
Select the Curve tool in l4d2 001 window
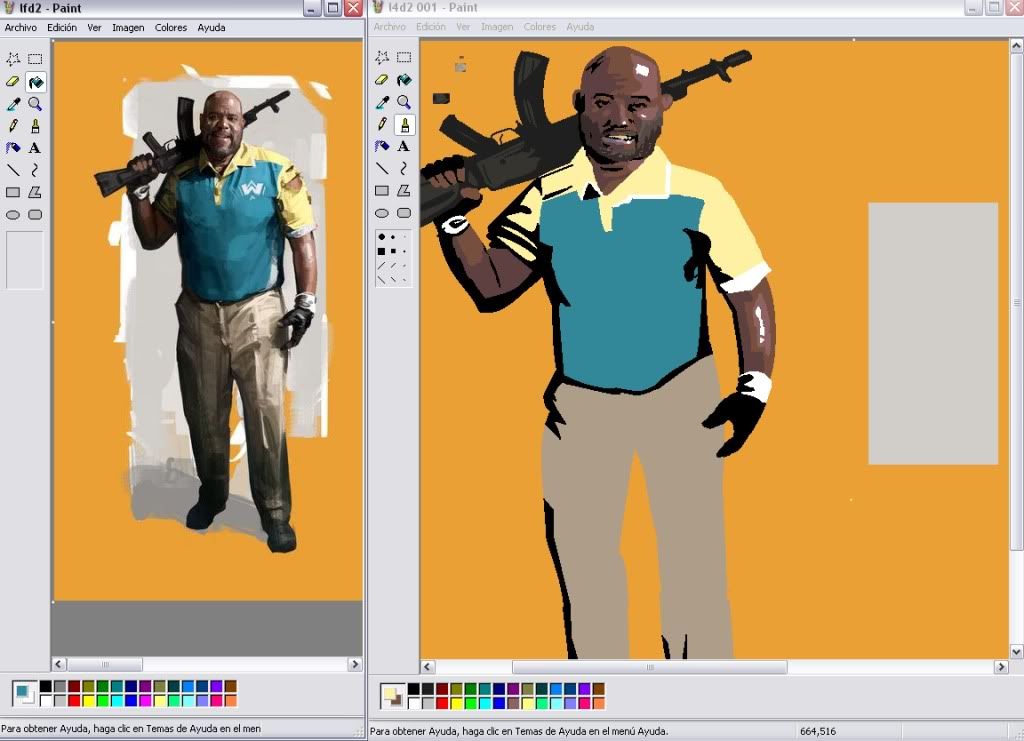point(404,168)
